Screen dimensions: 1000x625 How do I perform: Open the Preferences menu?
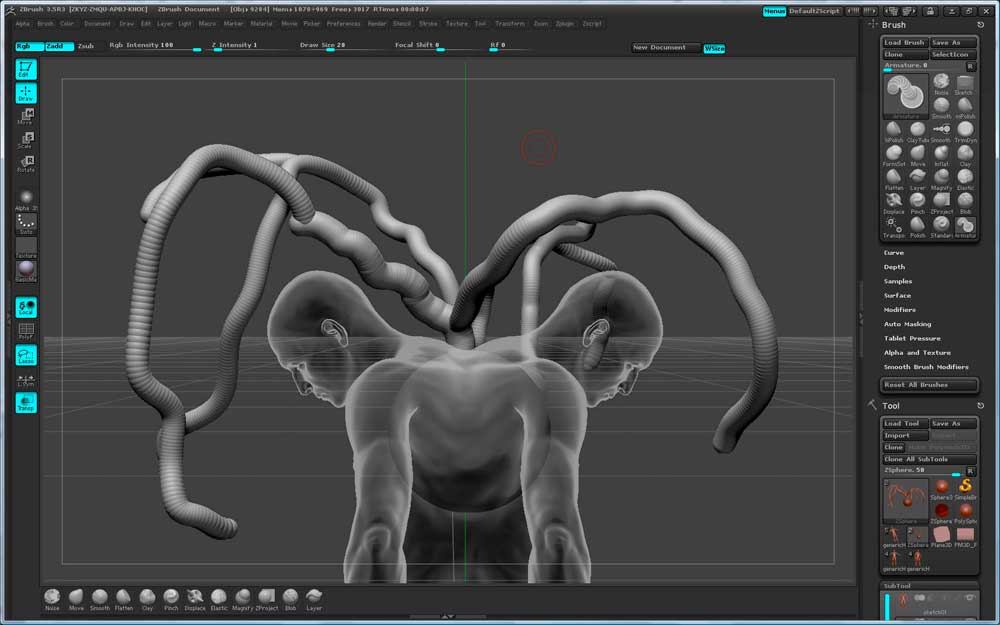click(x=344, y=24)
